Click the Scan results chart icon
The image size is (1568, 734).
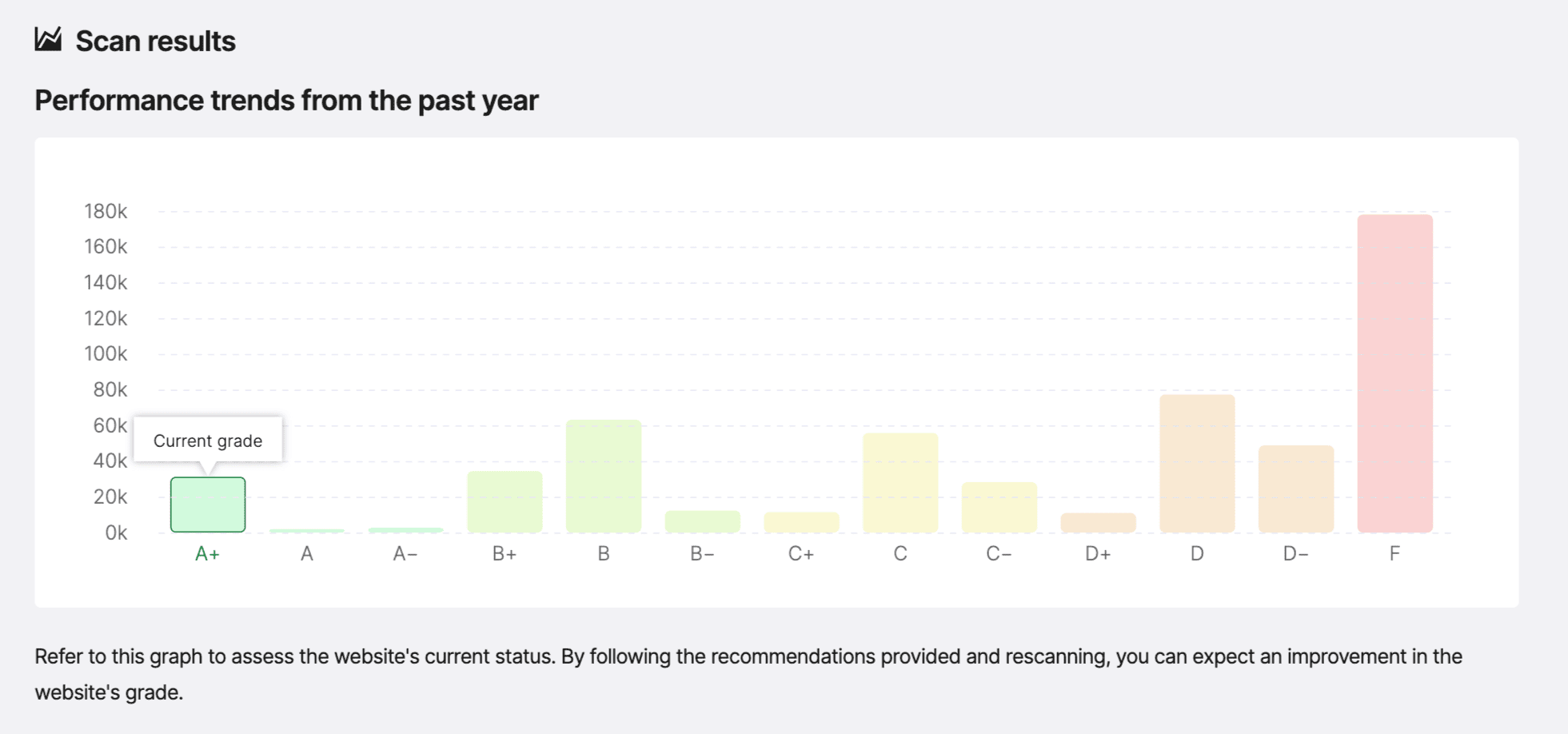[48, 39]
